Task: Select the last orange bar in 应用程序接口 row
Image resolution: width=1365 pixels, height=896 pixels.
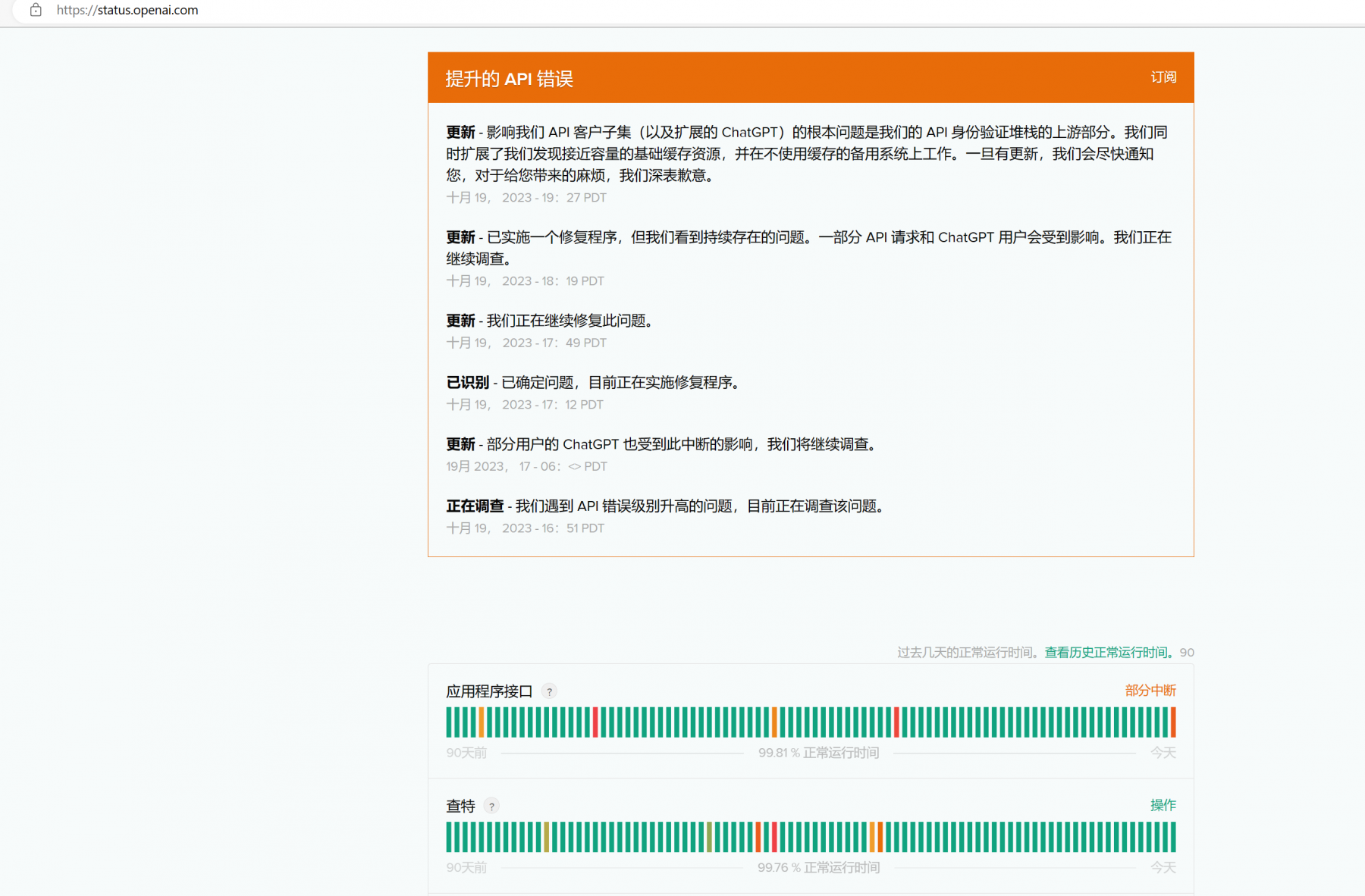Action: pyautogui.click(x=1173, y=722)
